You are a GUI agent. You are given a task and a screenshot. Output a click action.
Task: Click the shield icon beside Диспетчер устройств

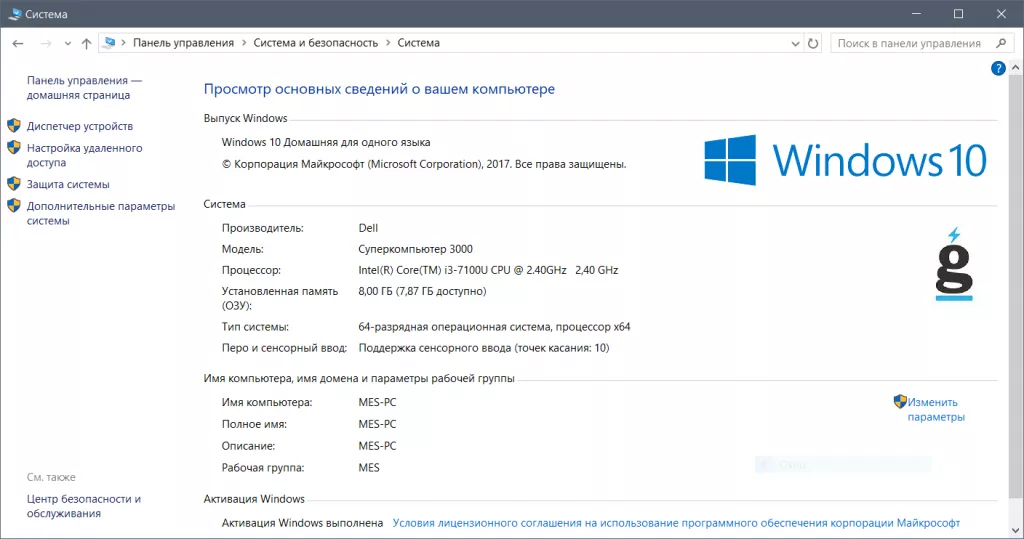click(14, 125)
